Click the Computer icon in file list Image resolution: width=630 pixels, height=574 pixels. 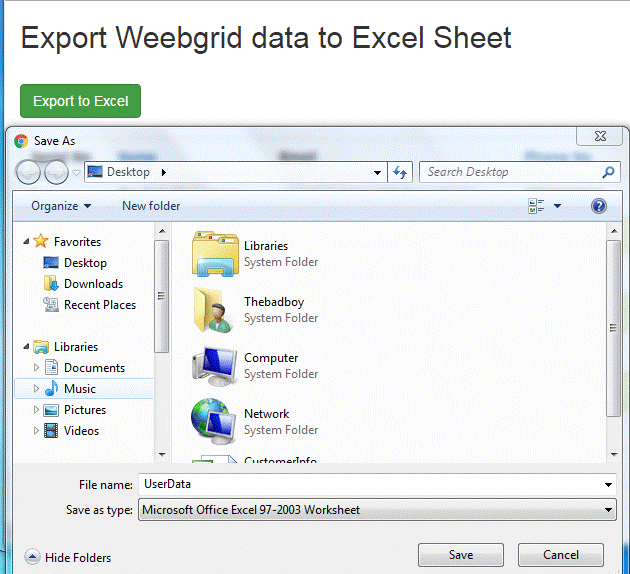(214, 366)
